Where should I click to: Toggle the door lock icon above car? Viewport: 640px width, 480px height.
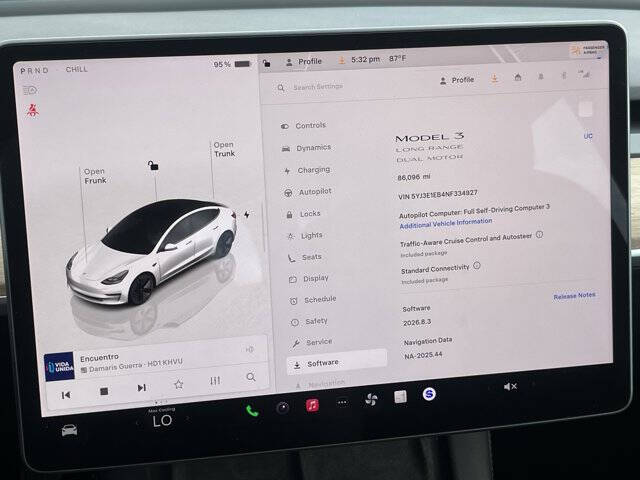[x=153, y=165]
